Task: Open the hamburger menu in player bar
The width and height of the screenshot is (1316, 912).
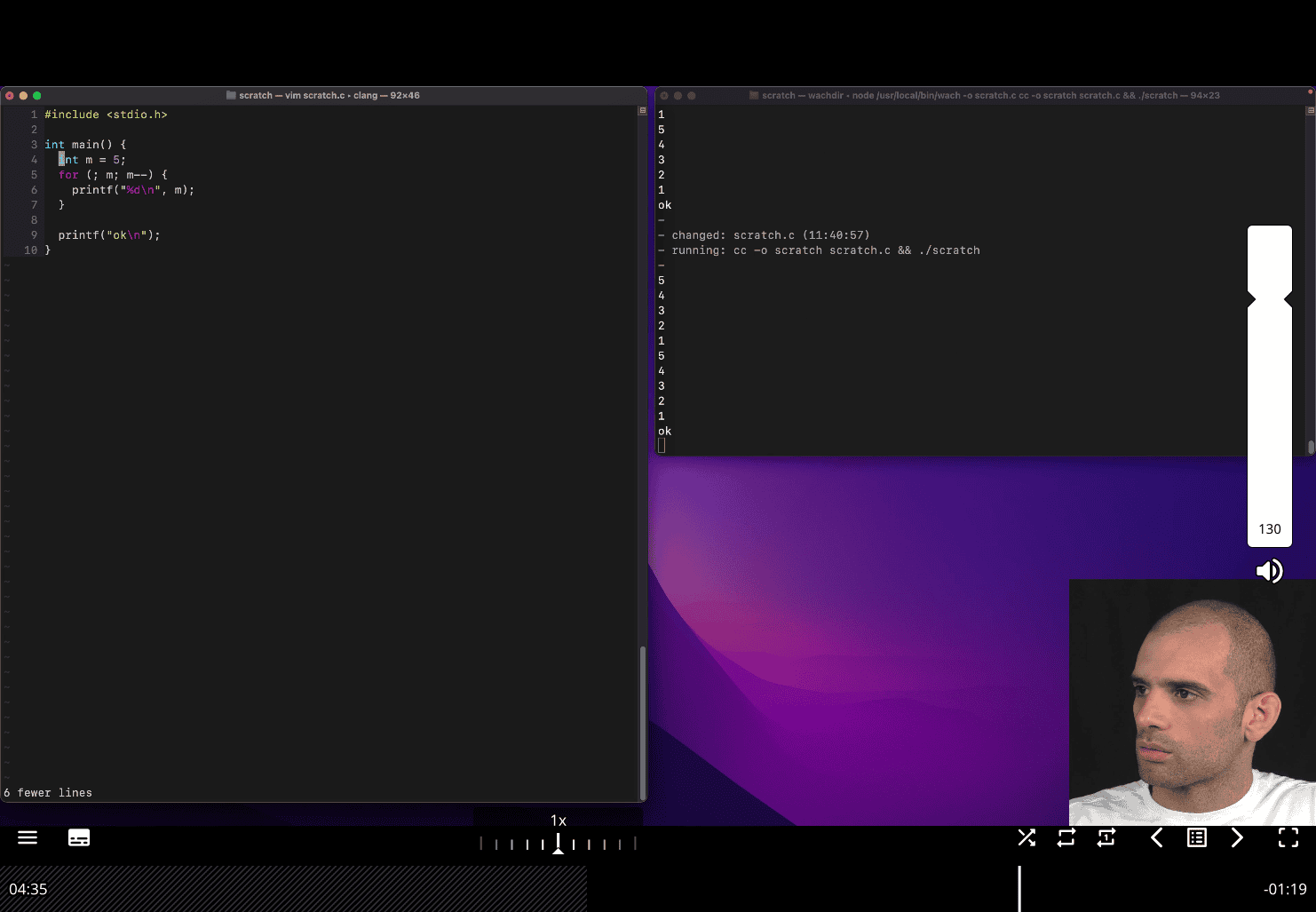Action: pos(28,837)
